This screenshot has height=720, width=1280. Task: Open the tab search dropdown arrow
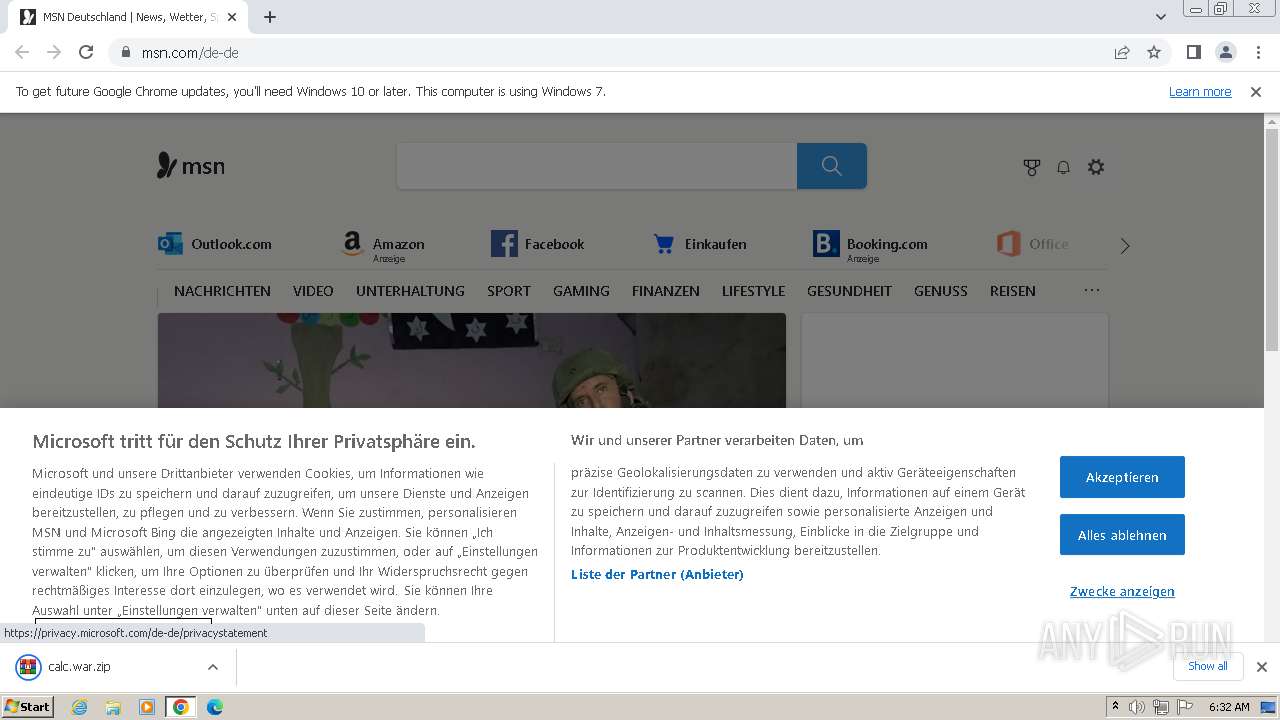(1161, 17)
